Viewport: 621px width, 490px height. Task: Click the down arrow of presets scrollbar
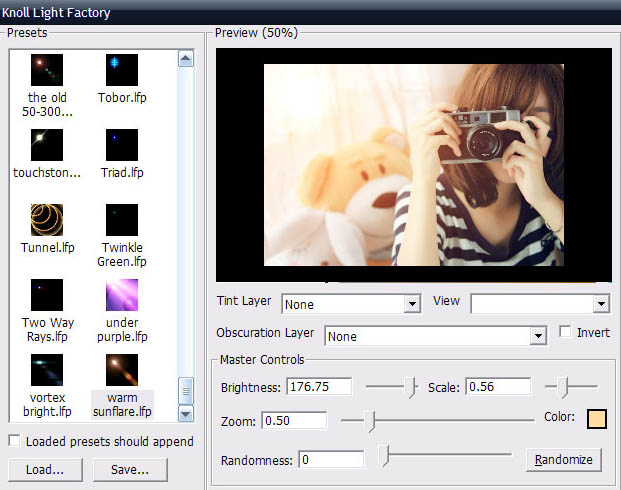[x=186, y=414]
